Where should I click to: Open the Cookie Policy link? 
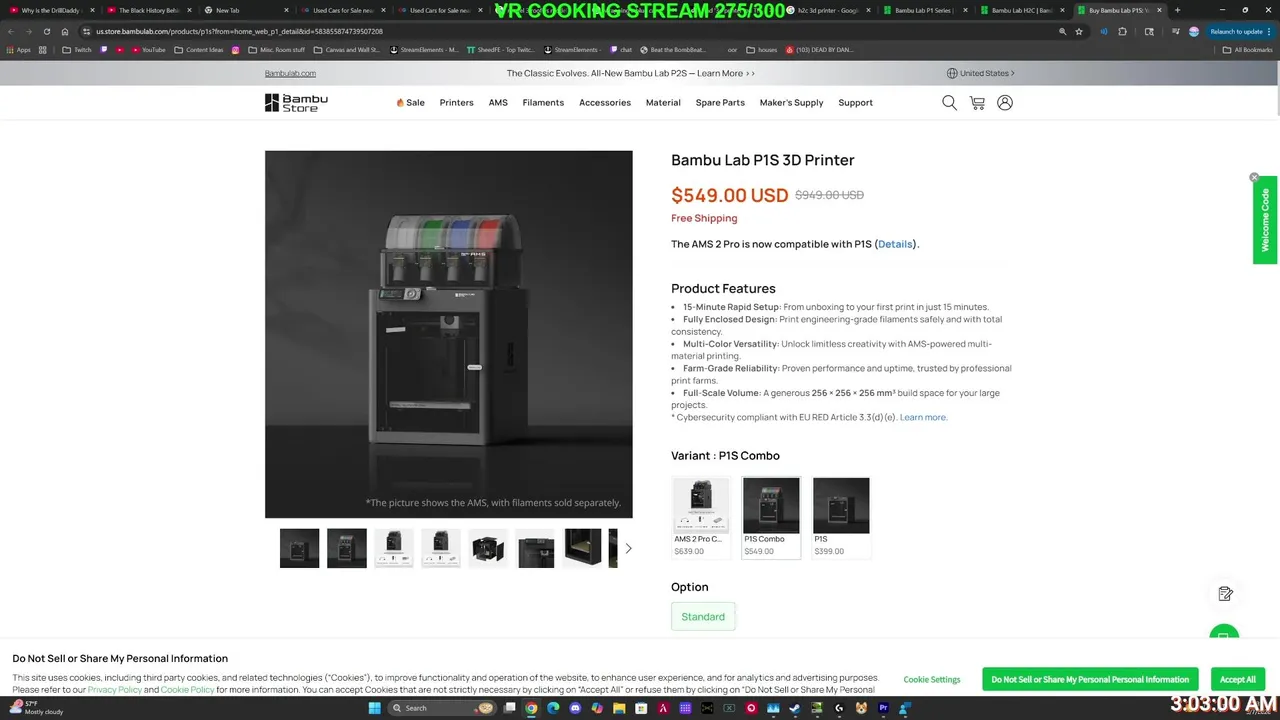(187, 690)
